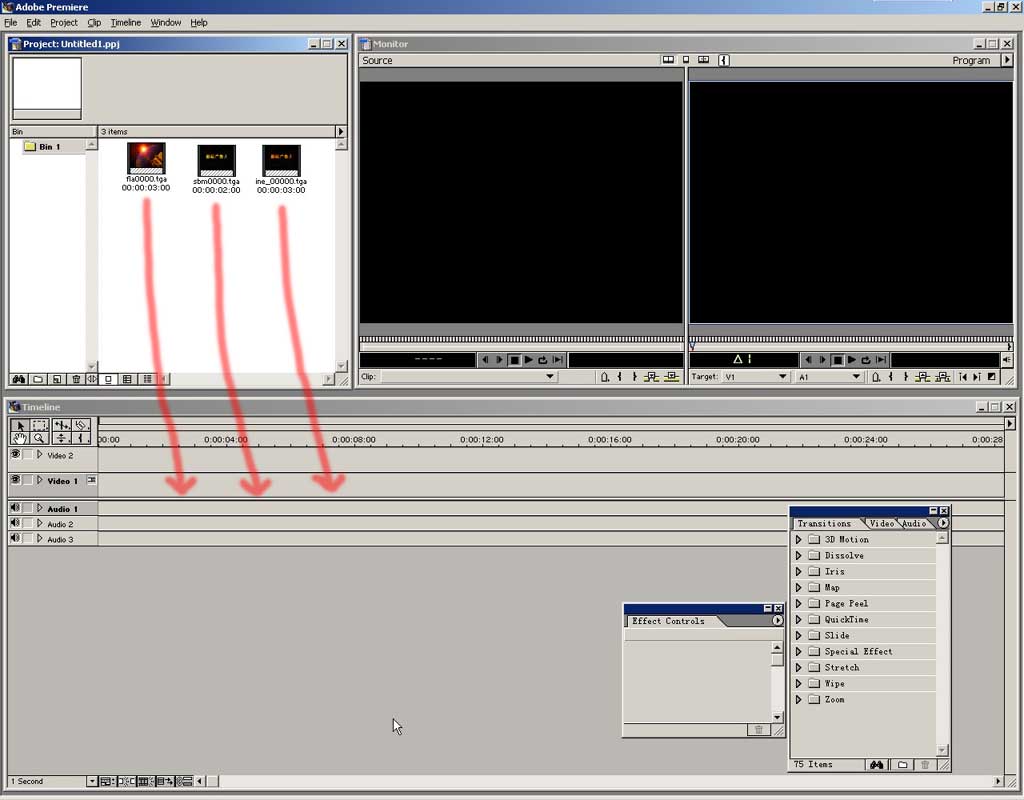Screen dimensions: 1024x800
Task: Click the trash icon in Project window
Action: point(76,379)
